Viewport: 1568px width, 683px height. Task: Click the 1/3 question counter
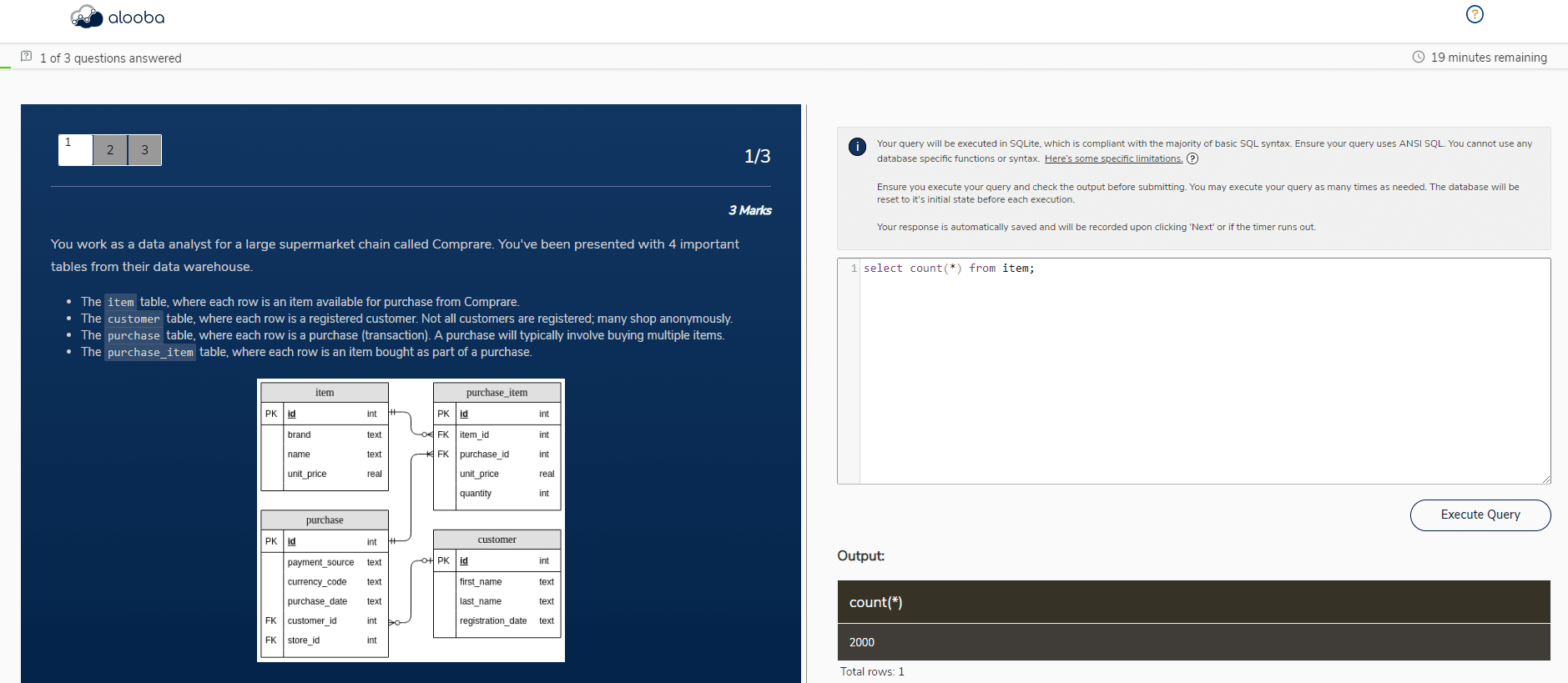click(757, 156)
